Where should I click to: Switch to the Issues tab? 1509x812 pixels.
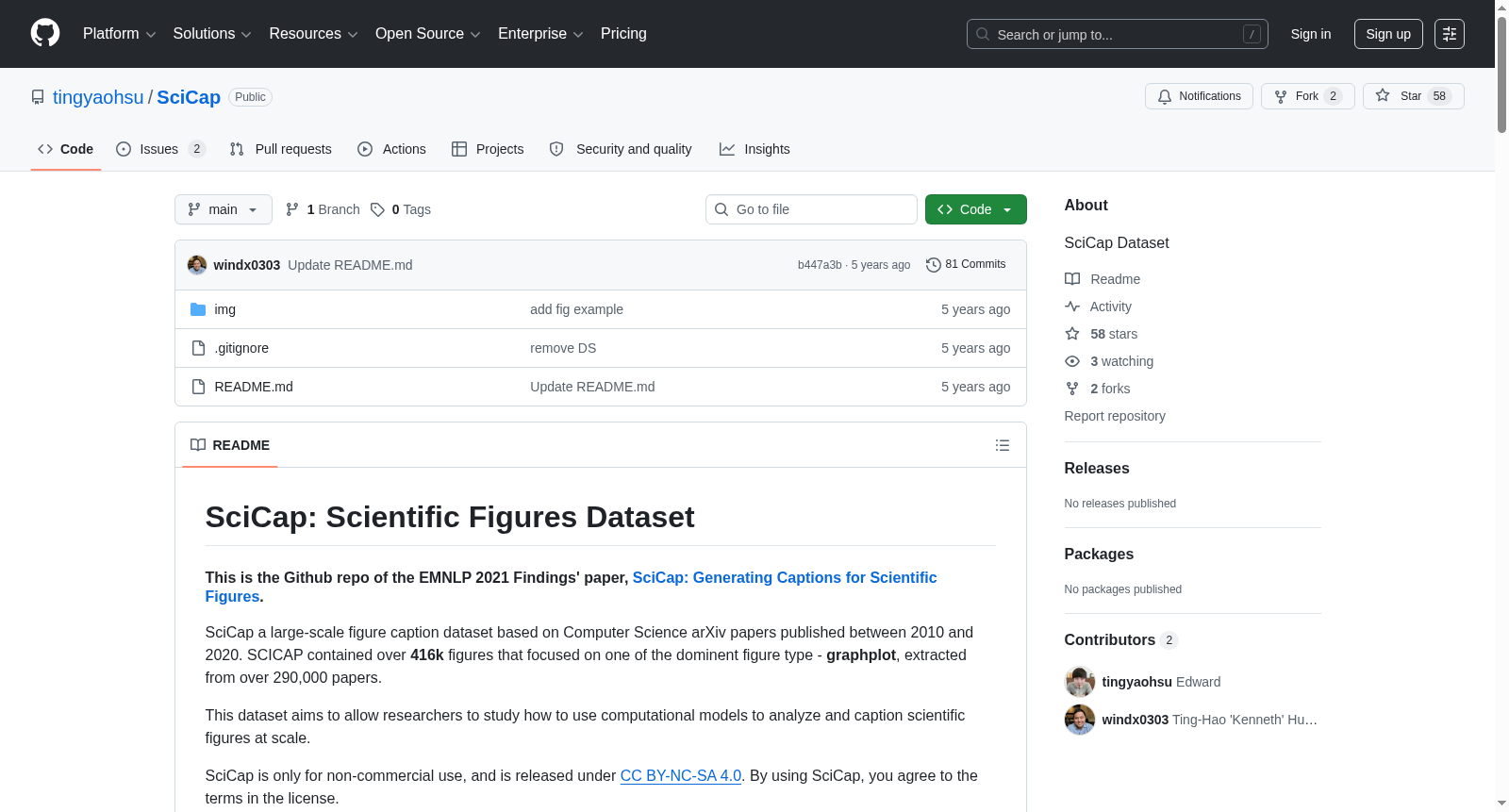click(x=160, y=149)
